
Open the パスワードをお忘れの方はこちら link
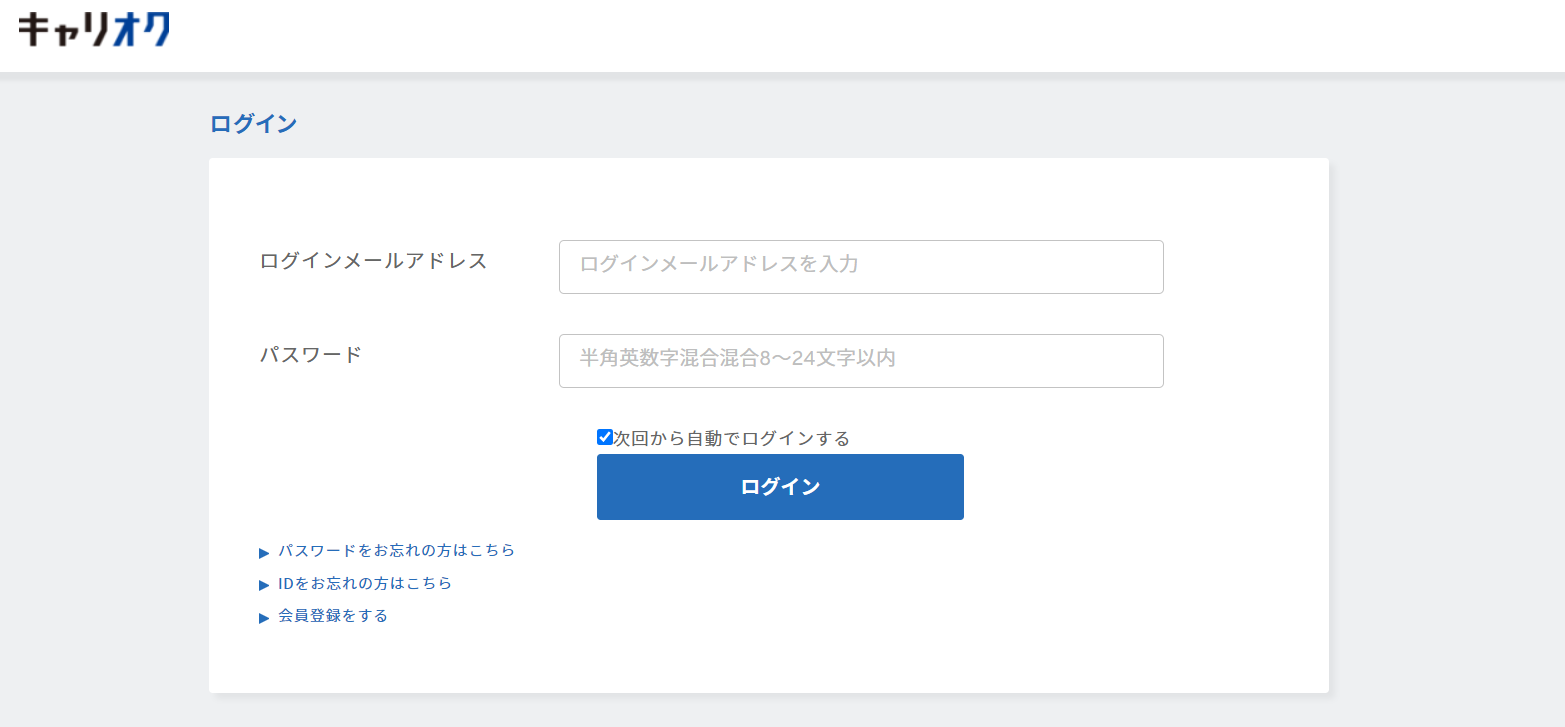(396, 551)
